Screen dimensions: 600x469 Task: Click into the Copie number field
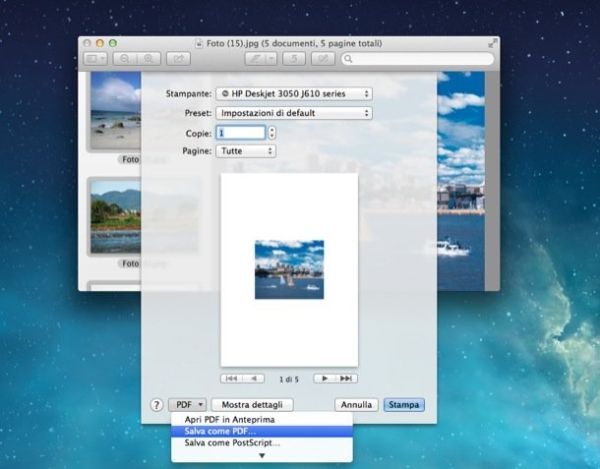click(x=241, y=133)
